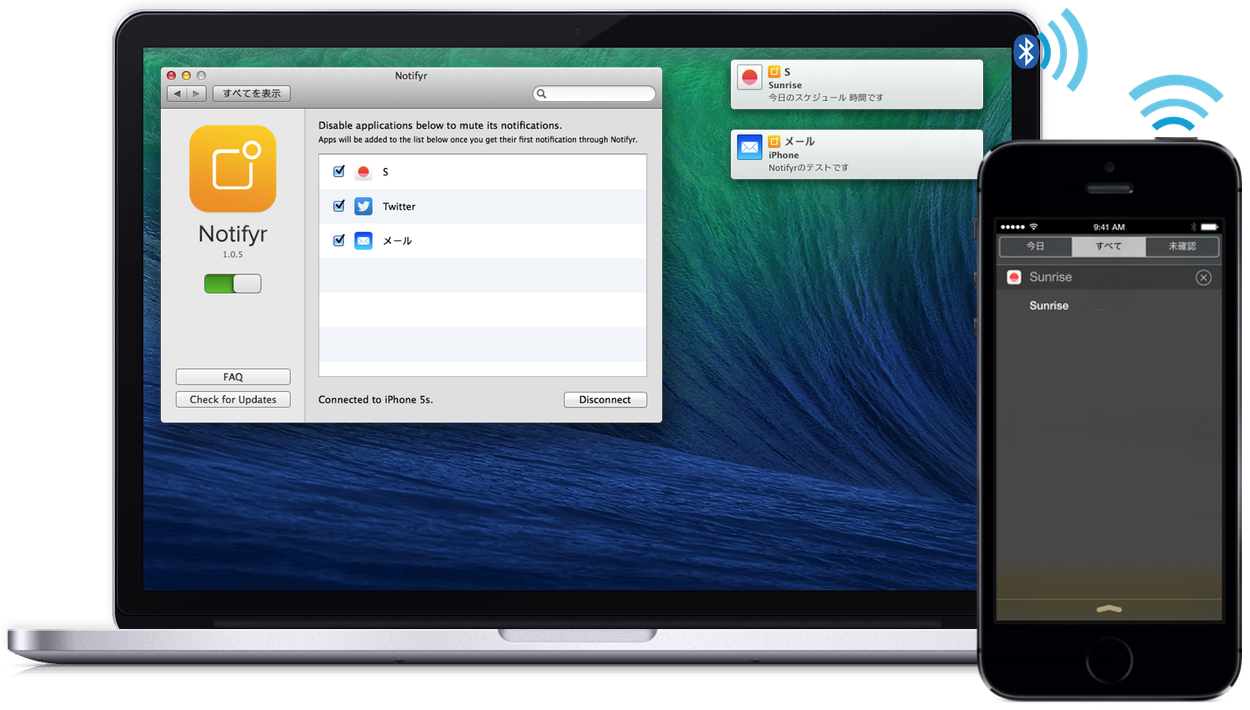Click the large Notifyr app icon

(x=233, y=168)
